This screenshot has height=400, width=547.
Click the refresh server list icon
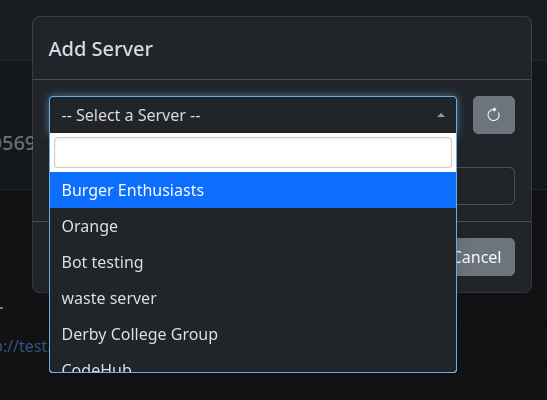(x=494, y=115)
